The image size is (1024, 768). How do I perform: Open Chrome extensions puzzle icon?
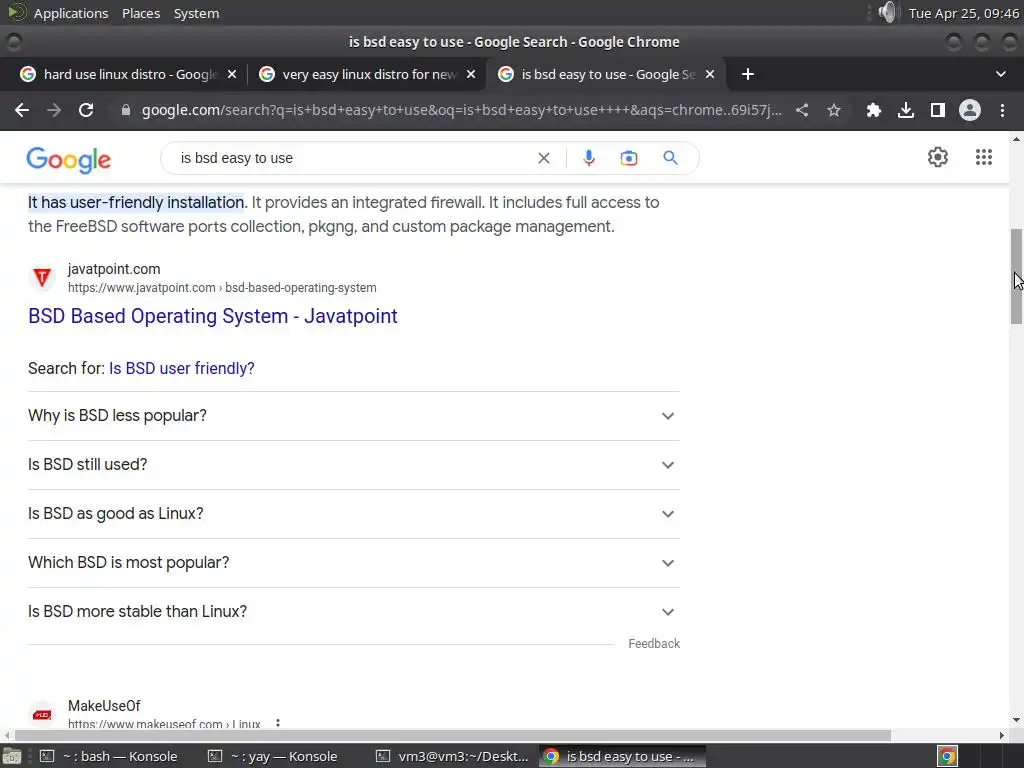tap(873, 110)
